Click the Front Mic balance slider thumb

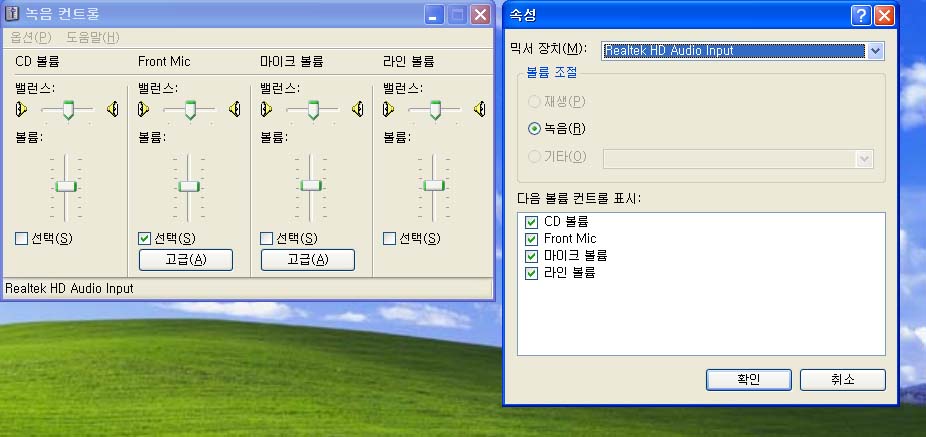tap(190, 110)
